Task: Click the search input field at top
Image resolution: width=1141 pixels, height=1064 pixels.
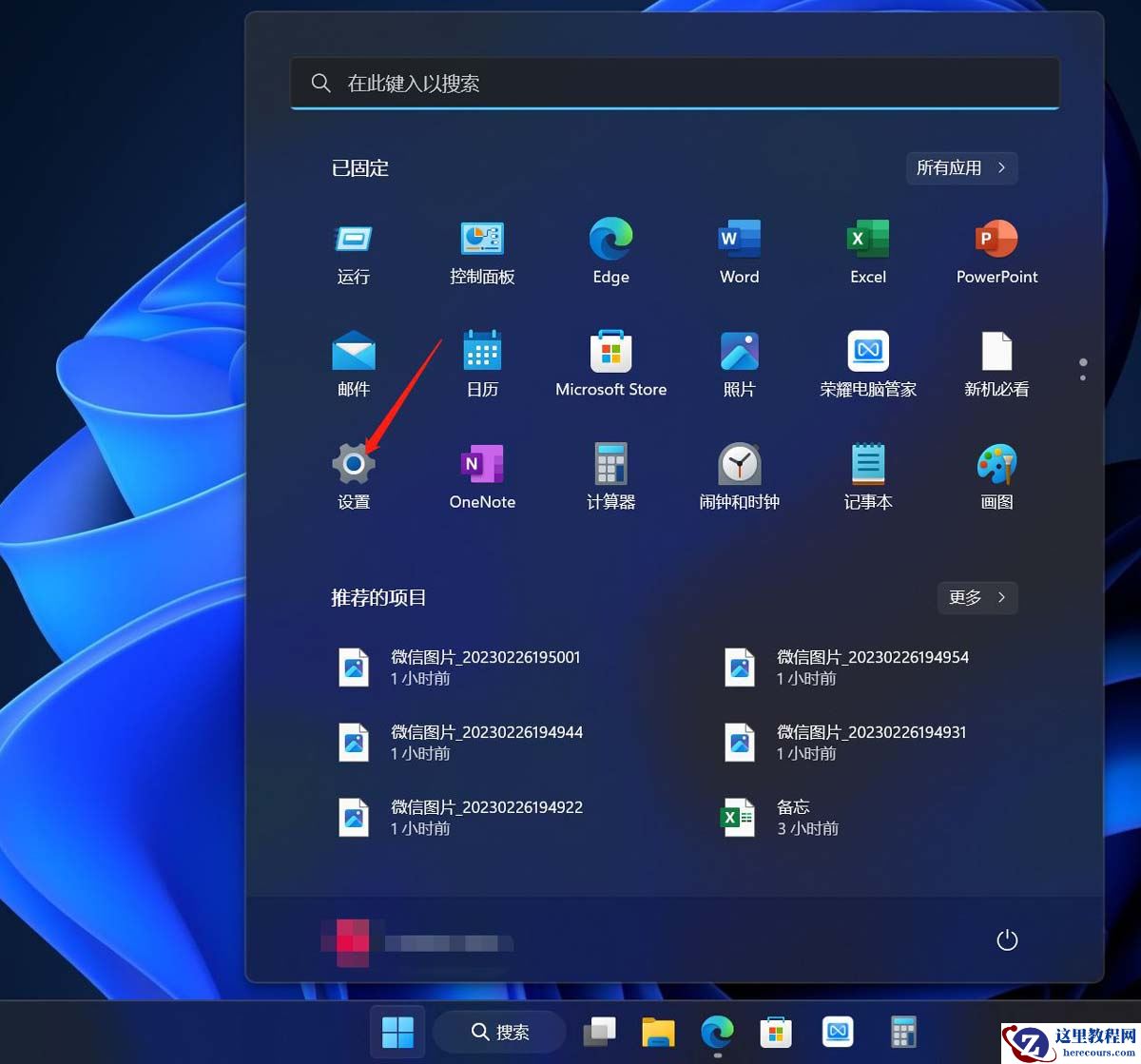Action: [674, 83]
